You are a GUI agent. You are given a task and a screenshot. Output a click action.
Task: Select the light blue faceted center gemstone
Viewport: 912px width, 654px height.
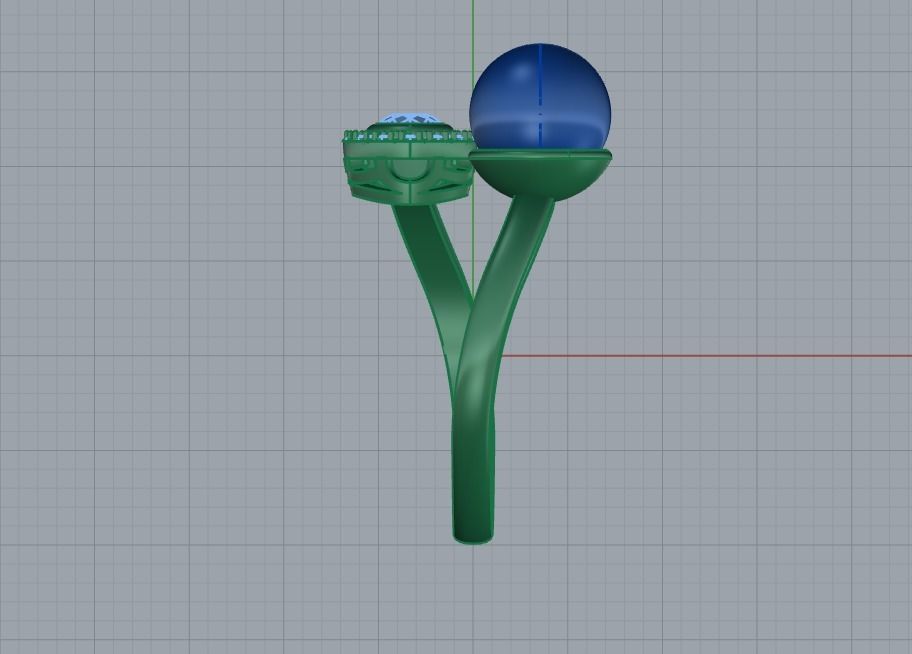410,118
